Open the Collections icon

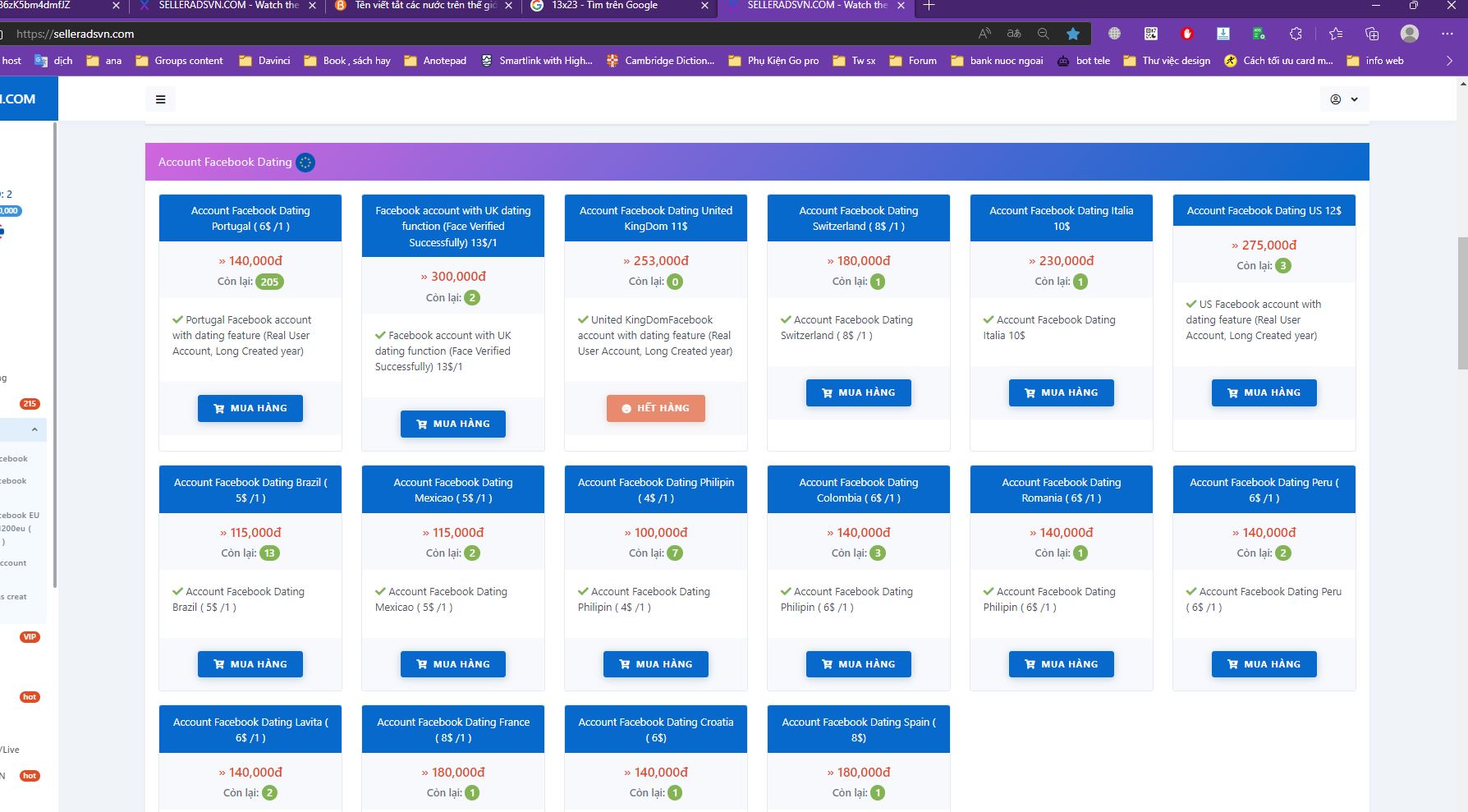click(1372, 34)
